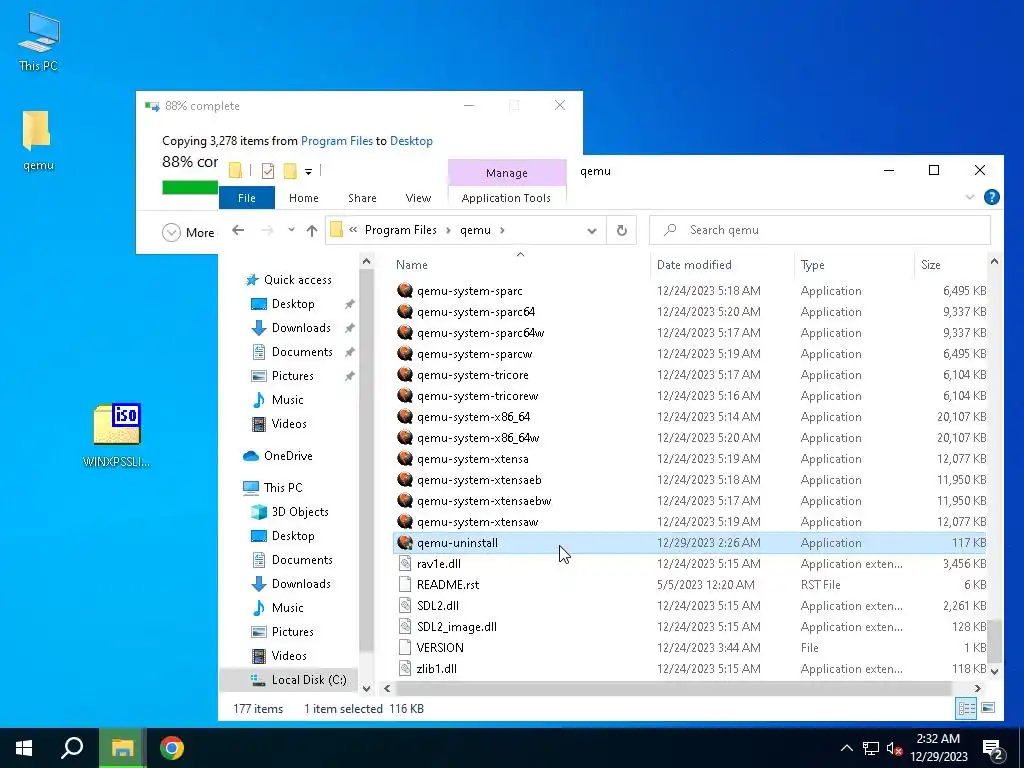The height and width of the screenshot is (768, 1024).
Task: Select Quick access in navigation pane
Action: tap(298, 280)
